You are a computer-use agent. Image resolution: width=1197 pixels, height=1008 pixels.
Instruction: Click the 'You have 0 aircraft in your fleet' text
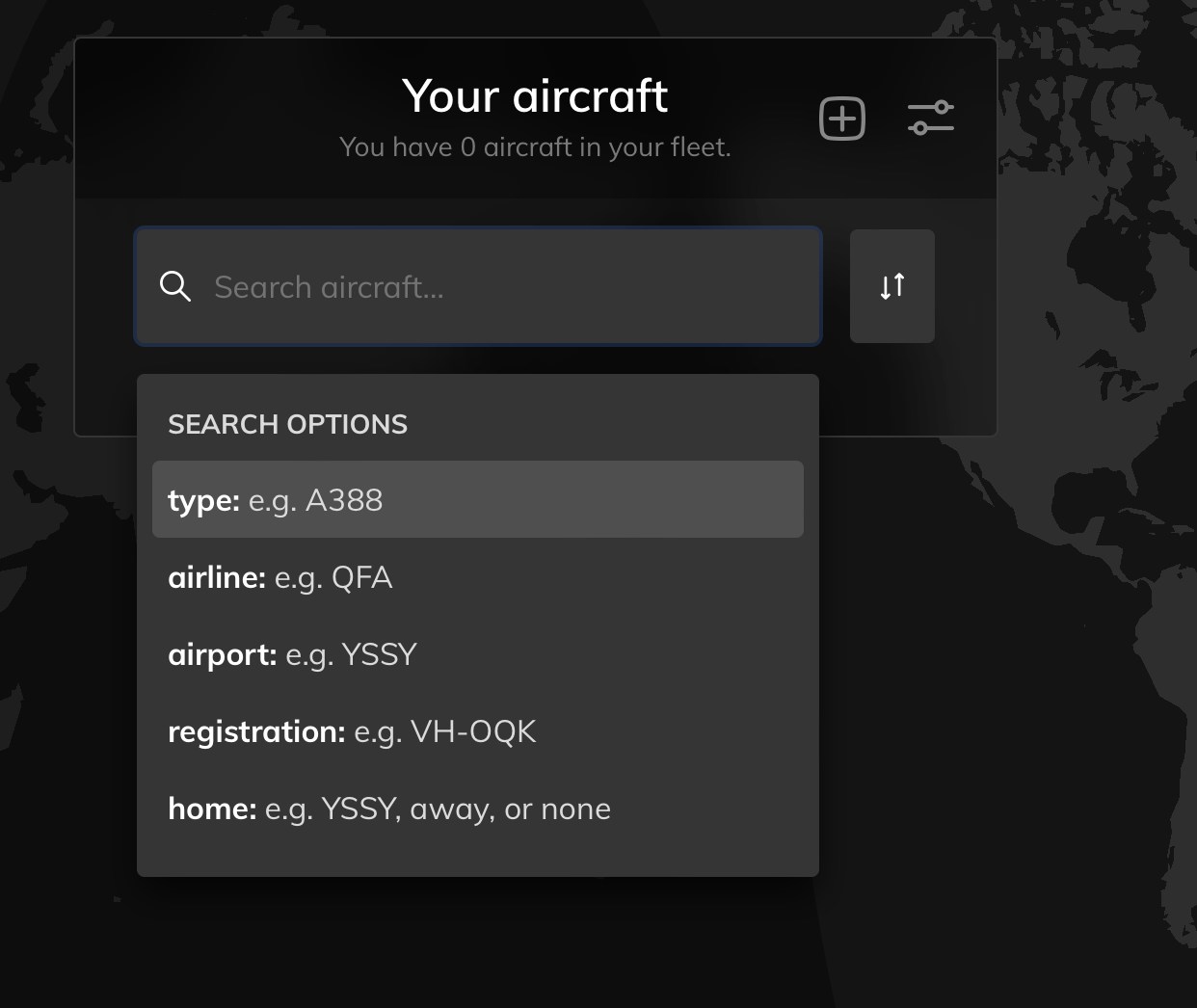pos(535,146)
